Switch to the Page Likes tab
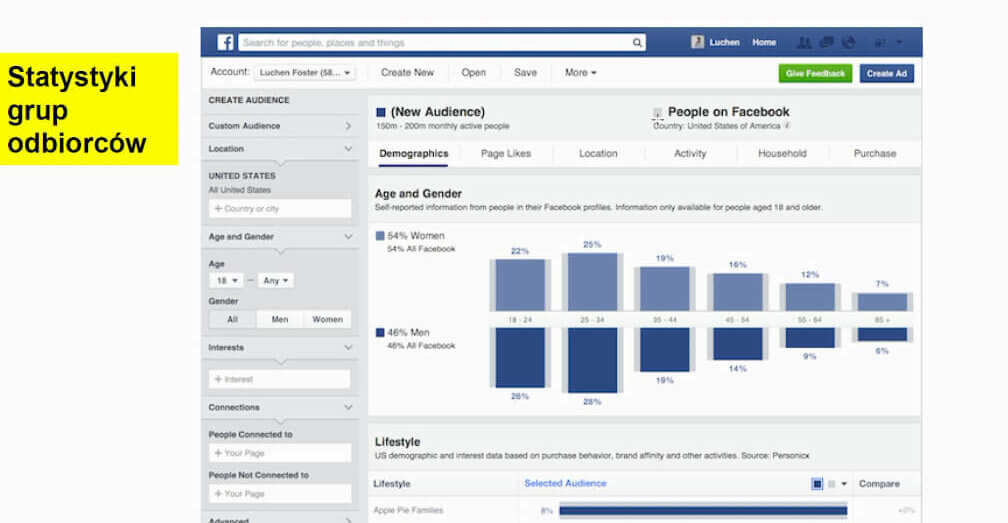 (505, 154)
